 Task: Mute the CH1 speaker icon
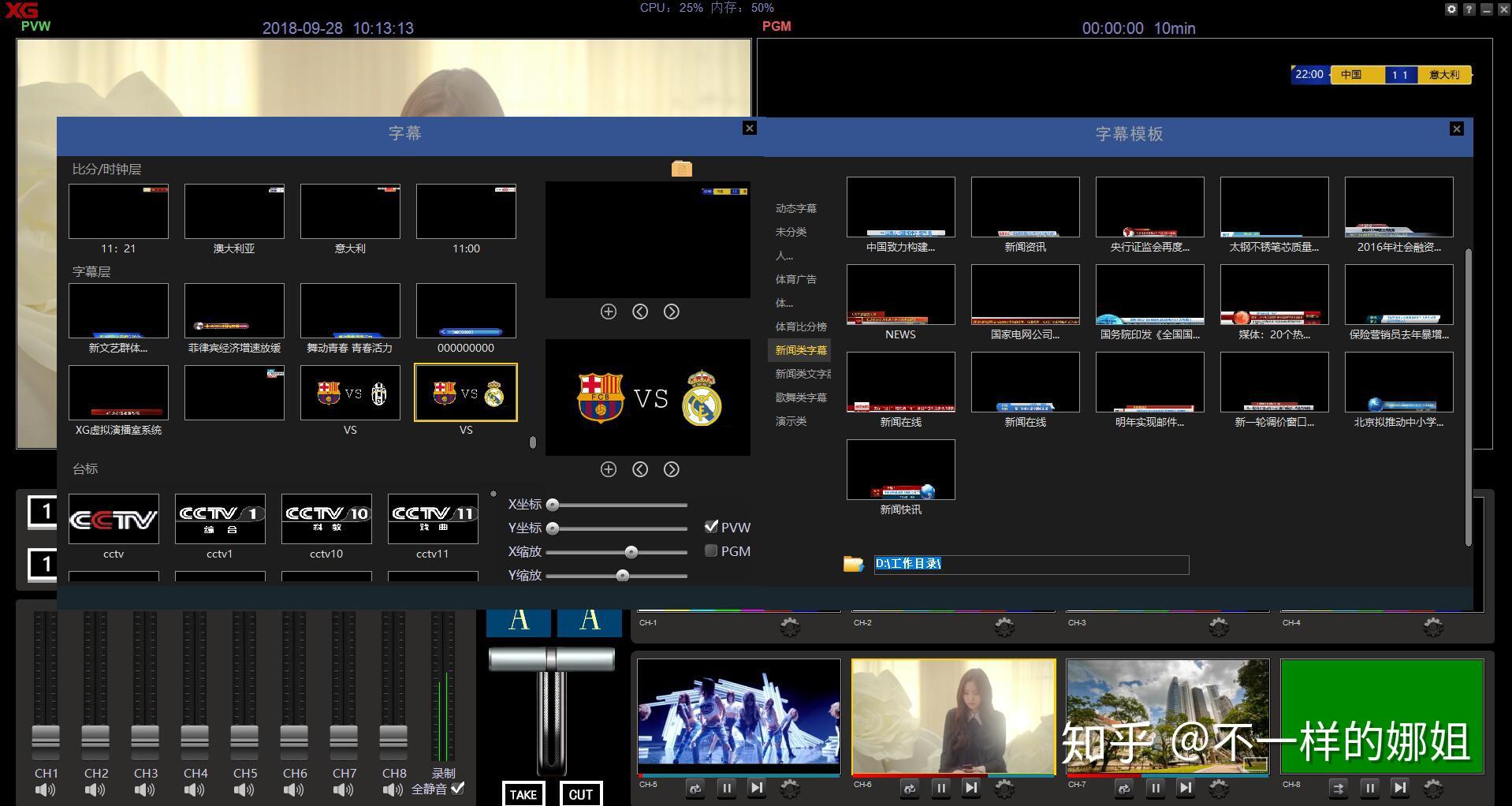[46, 790]
